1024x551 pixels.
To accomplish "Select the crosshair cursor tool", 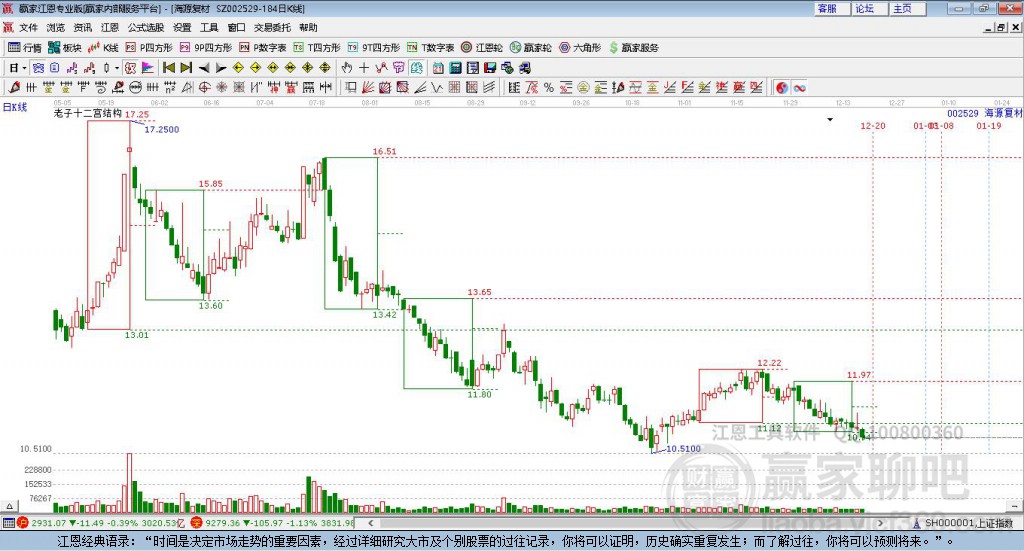I will click(x=364, y=67).
